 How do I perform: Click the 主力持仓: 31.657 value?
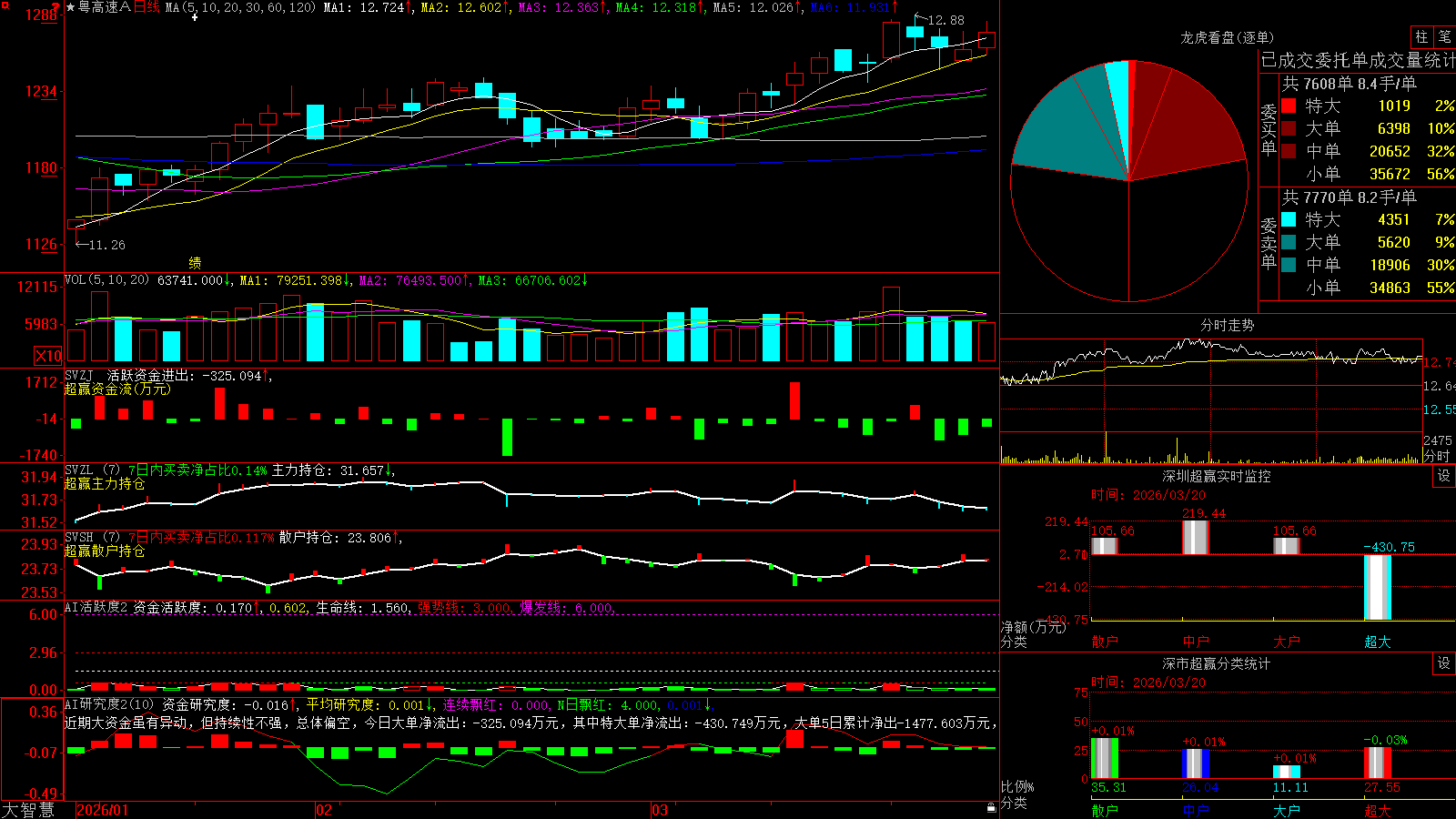tap(328, 470)
